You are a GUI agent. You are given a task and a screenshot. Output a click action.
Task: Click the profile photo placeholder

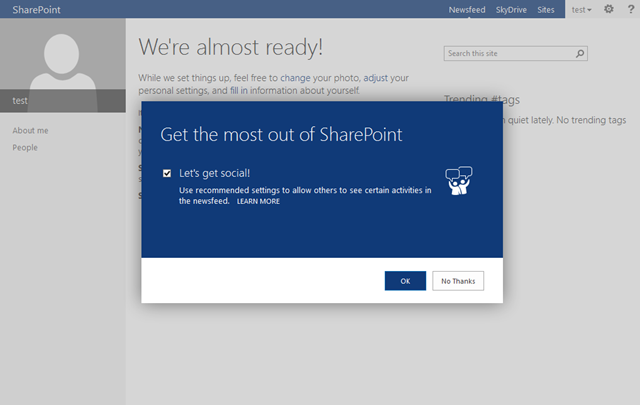tap(63, 65)
